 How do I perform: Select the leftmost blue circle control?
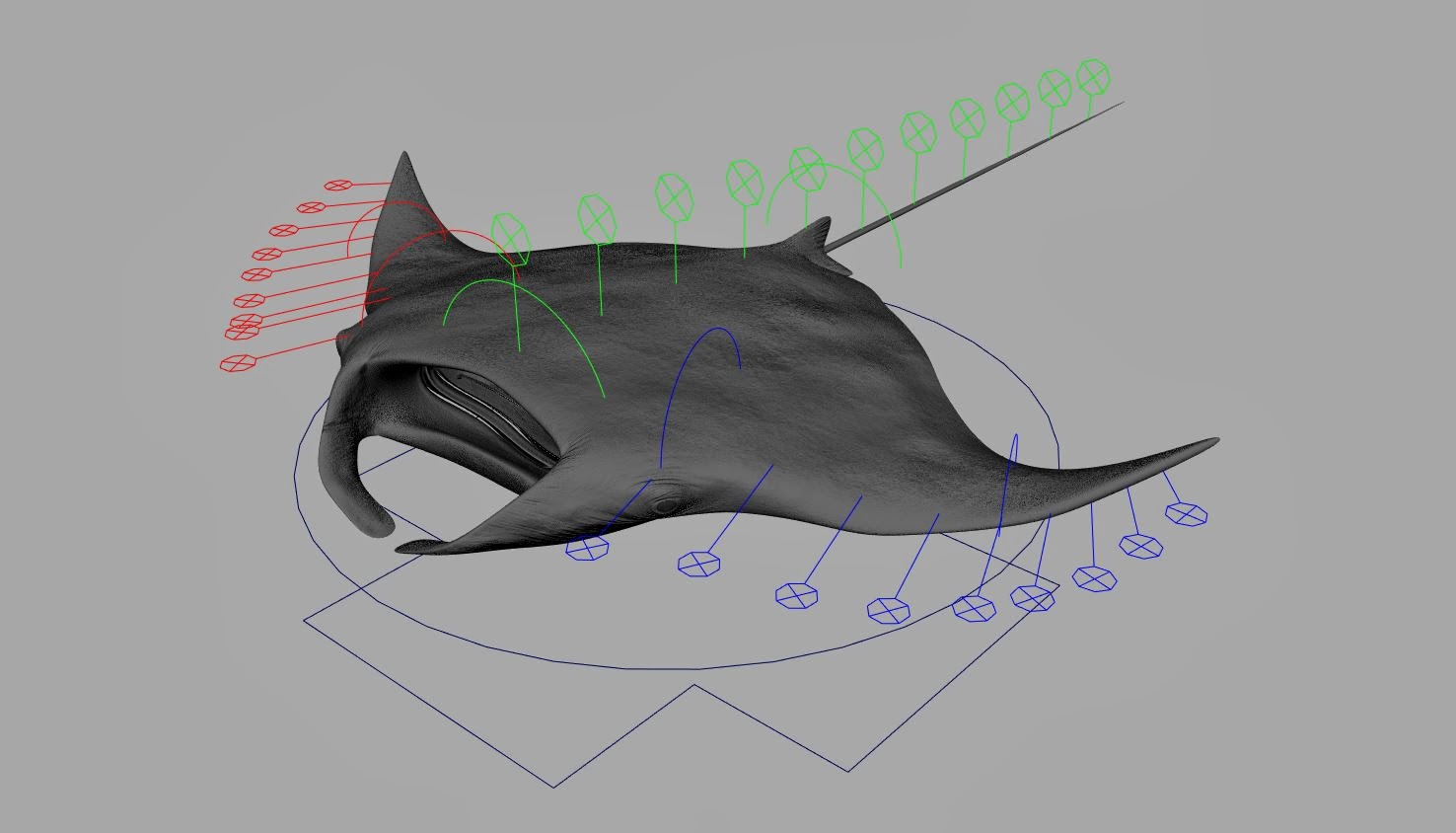(x=588, y=548)
